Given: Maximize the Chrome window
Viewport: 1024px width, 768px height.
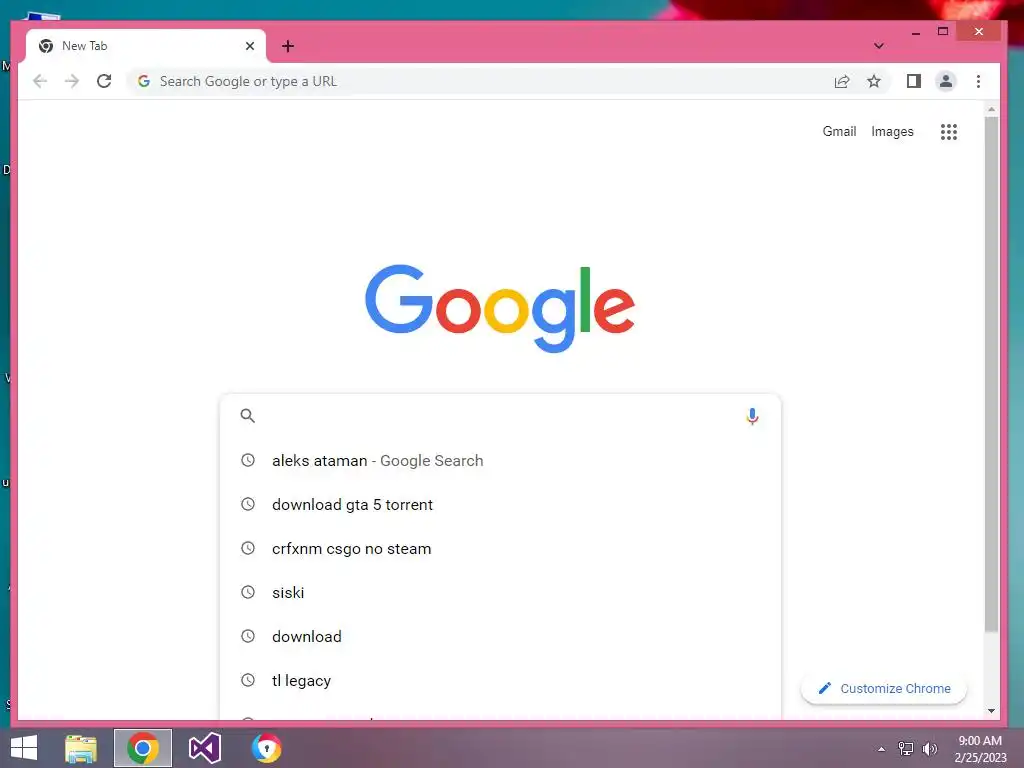Looking at the screenshot, I should 942,31.
